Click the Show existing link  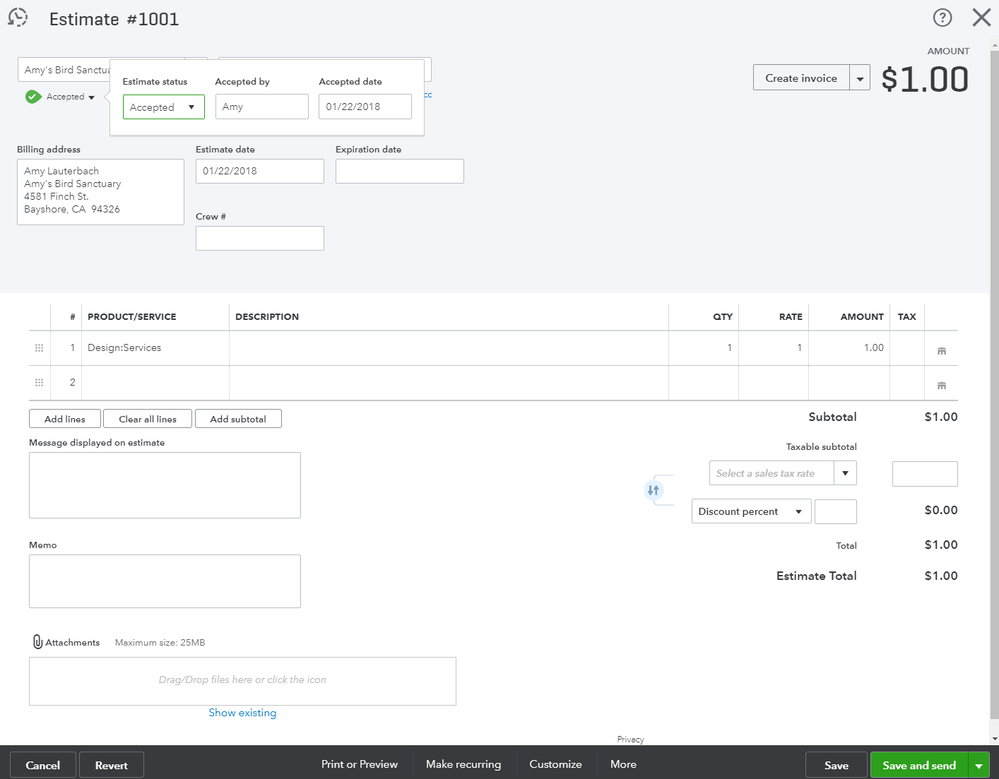[242, 712]
